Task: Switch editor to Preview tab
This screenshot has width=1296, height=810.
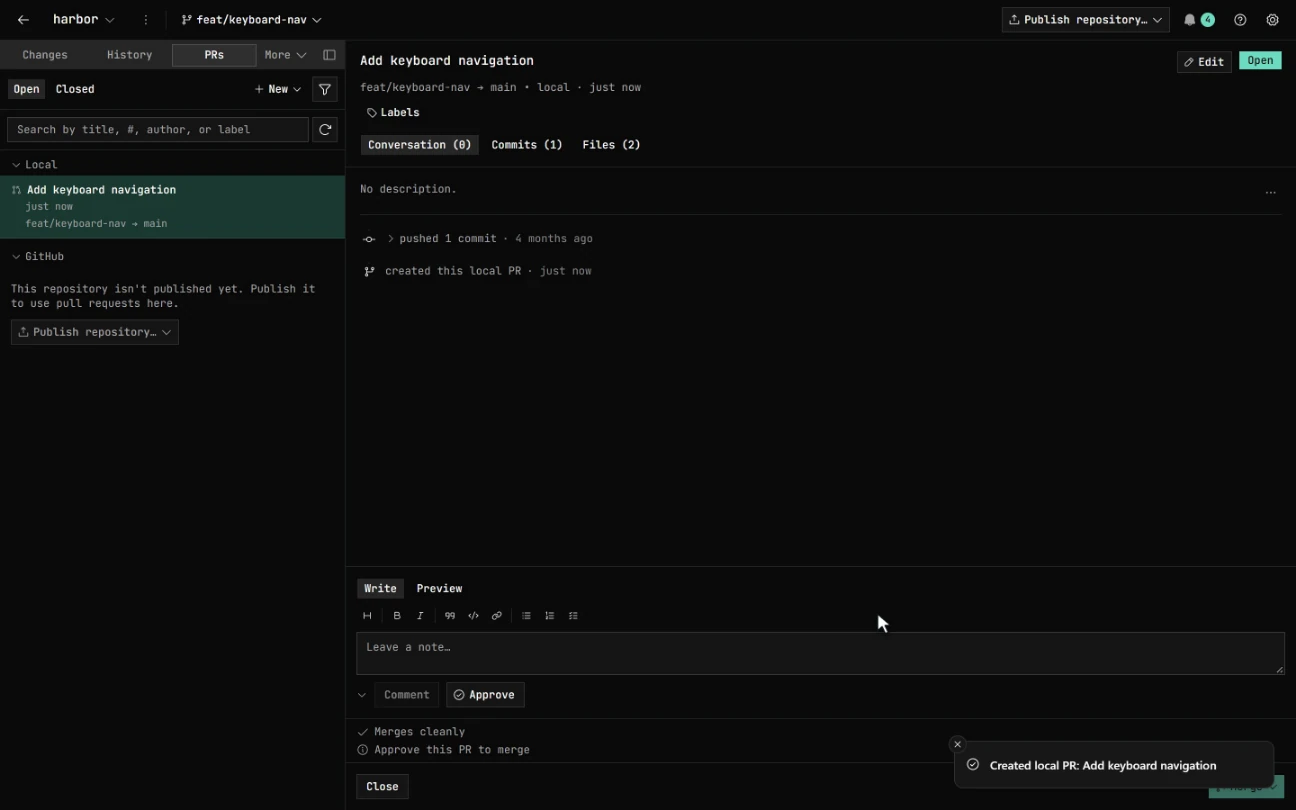Action: tap(439, 589)
